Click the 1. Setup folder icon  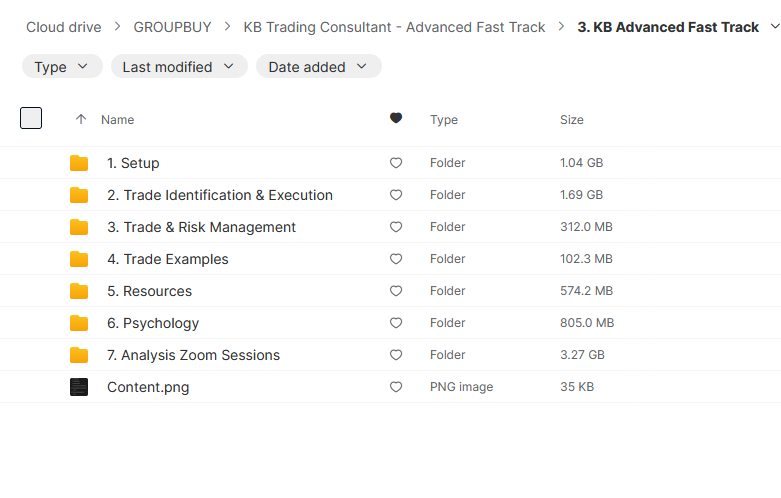pyautogui.click(x=79, y=163)
